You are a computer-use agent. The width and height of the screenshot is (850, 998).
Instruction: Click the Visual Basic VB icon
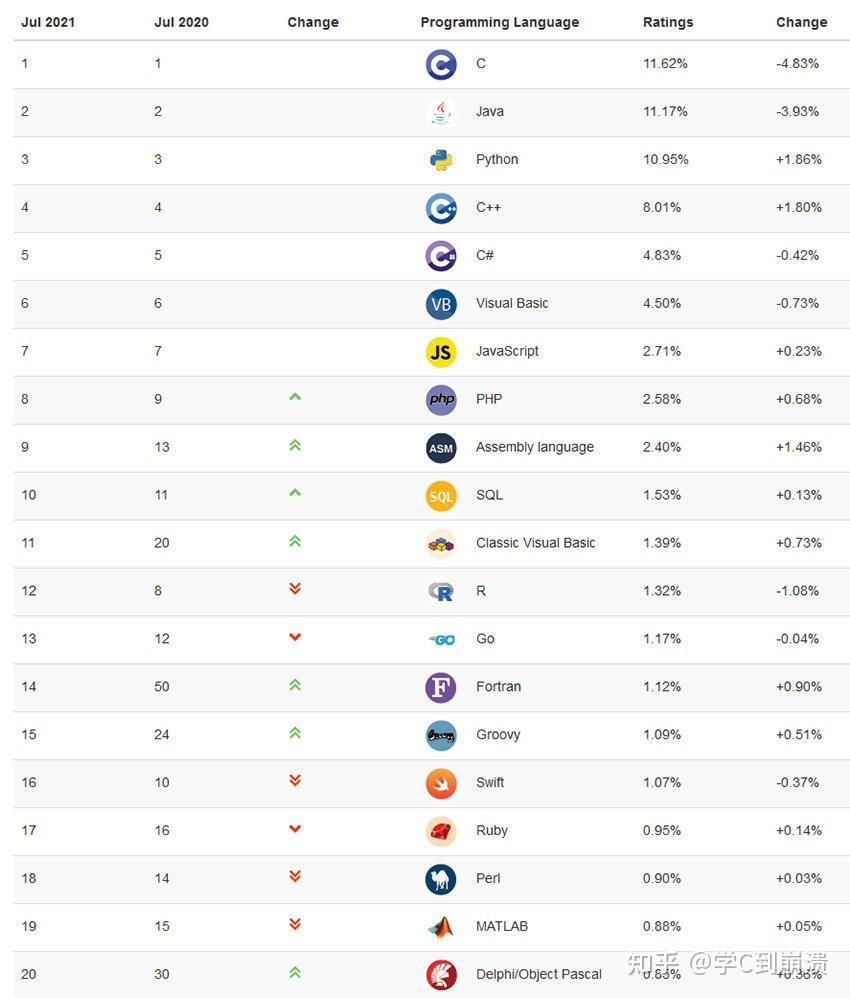pos(441,304)
